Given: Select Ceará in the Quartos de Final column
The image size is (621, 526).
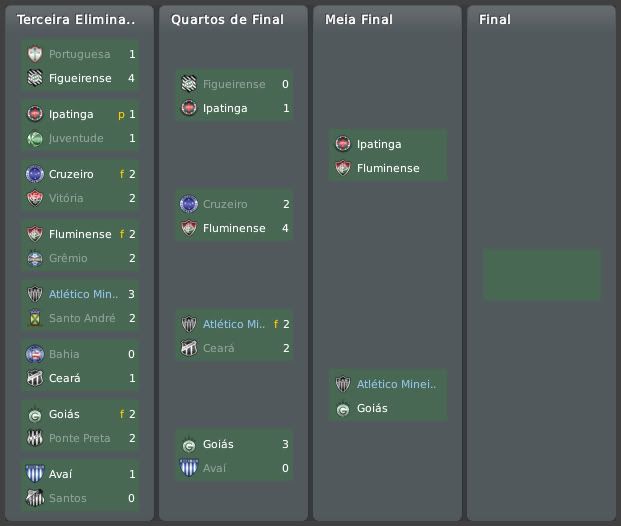Looking at the screenshot, I should [x=218, y=348].
